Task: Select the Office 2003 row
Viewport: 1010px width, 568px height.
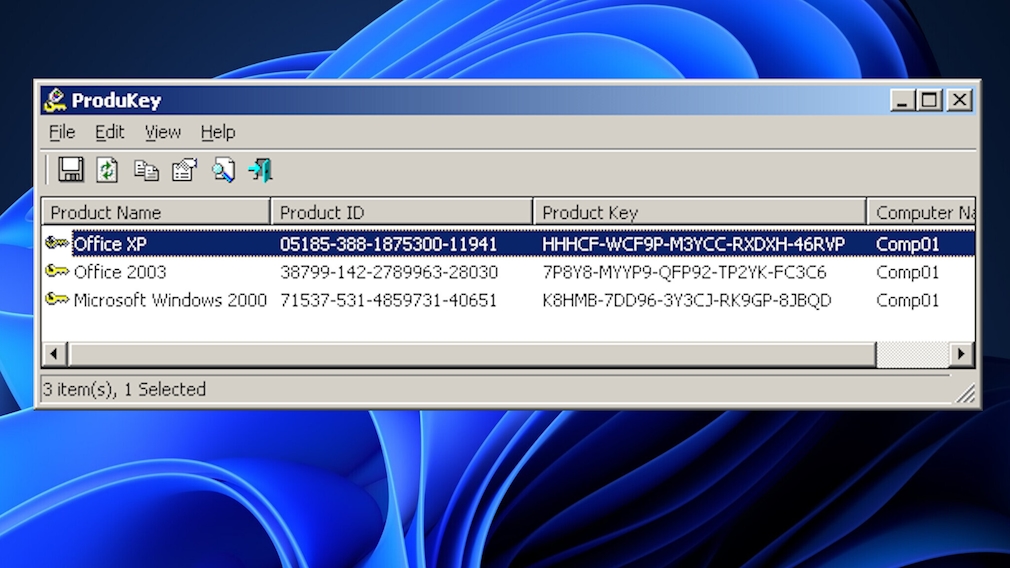Action: pos(120,272)
